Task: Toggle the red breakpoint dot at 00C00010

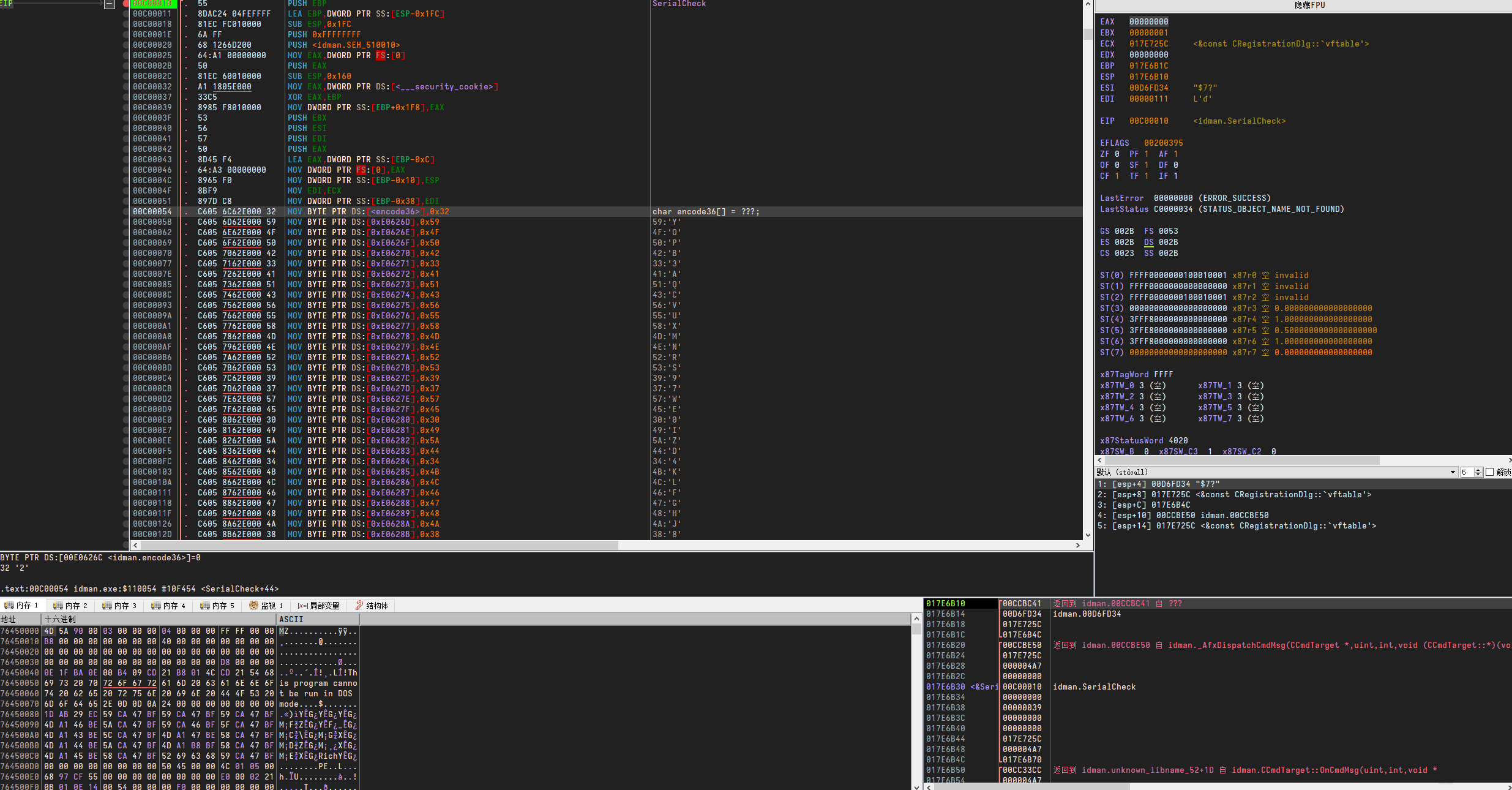Action: pos(126,4)
